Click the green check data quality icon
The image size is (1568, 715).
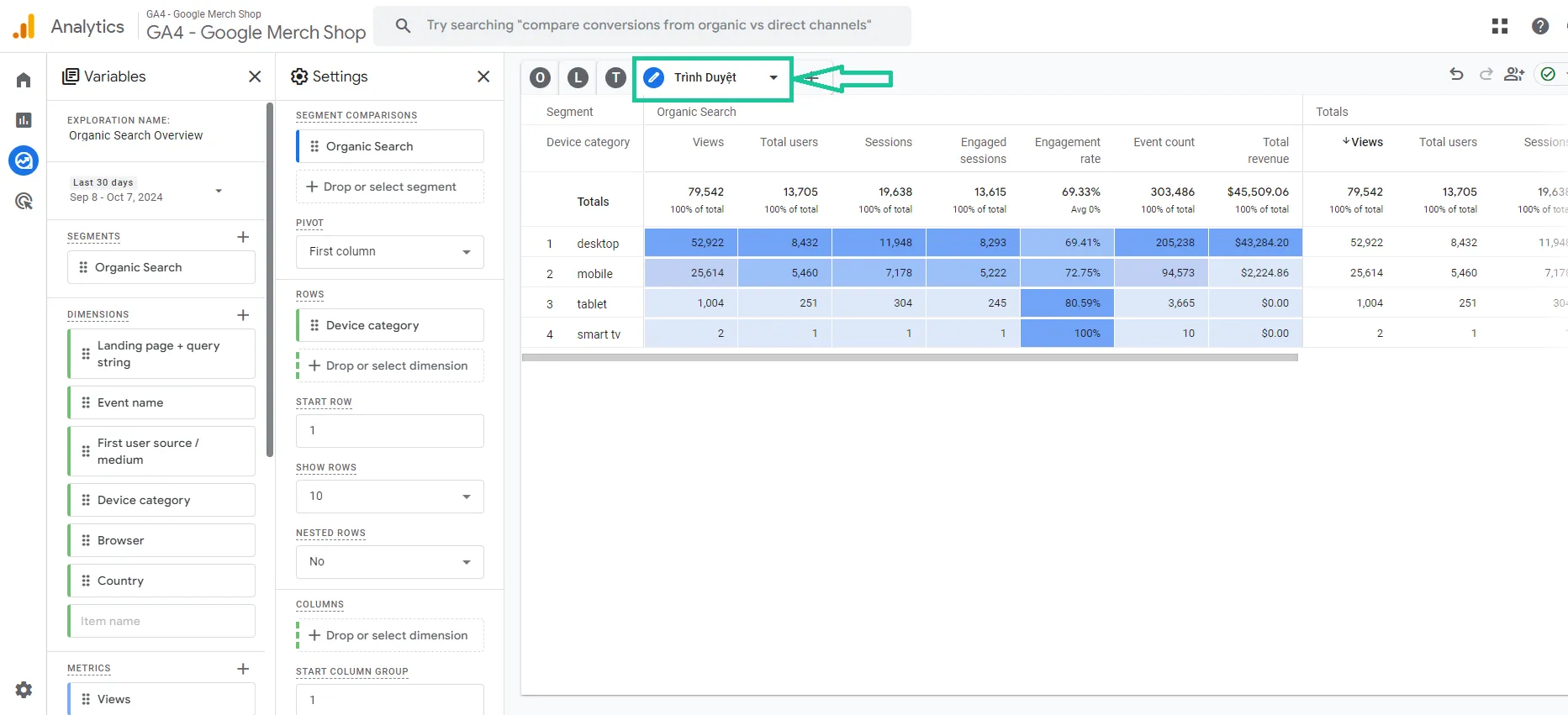[x=1548, y=74]
